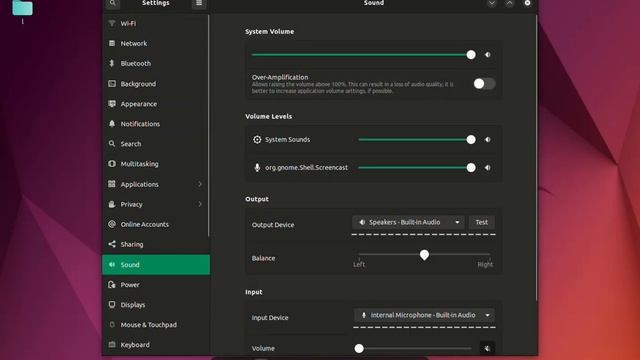The width and height of the screenshot is (640, 360).
Task: Expand Privacy submenu chevron
Action: [x=200, y=204]
